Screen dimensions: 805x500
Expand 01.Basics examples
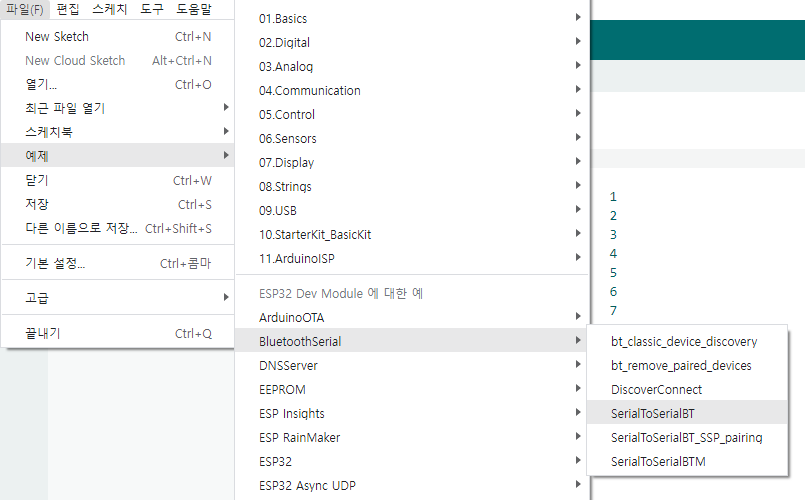coord(412,18)
